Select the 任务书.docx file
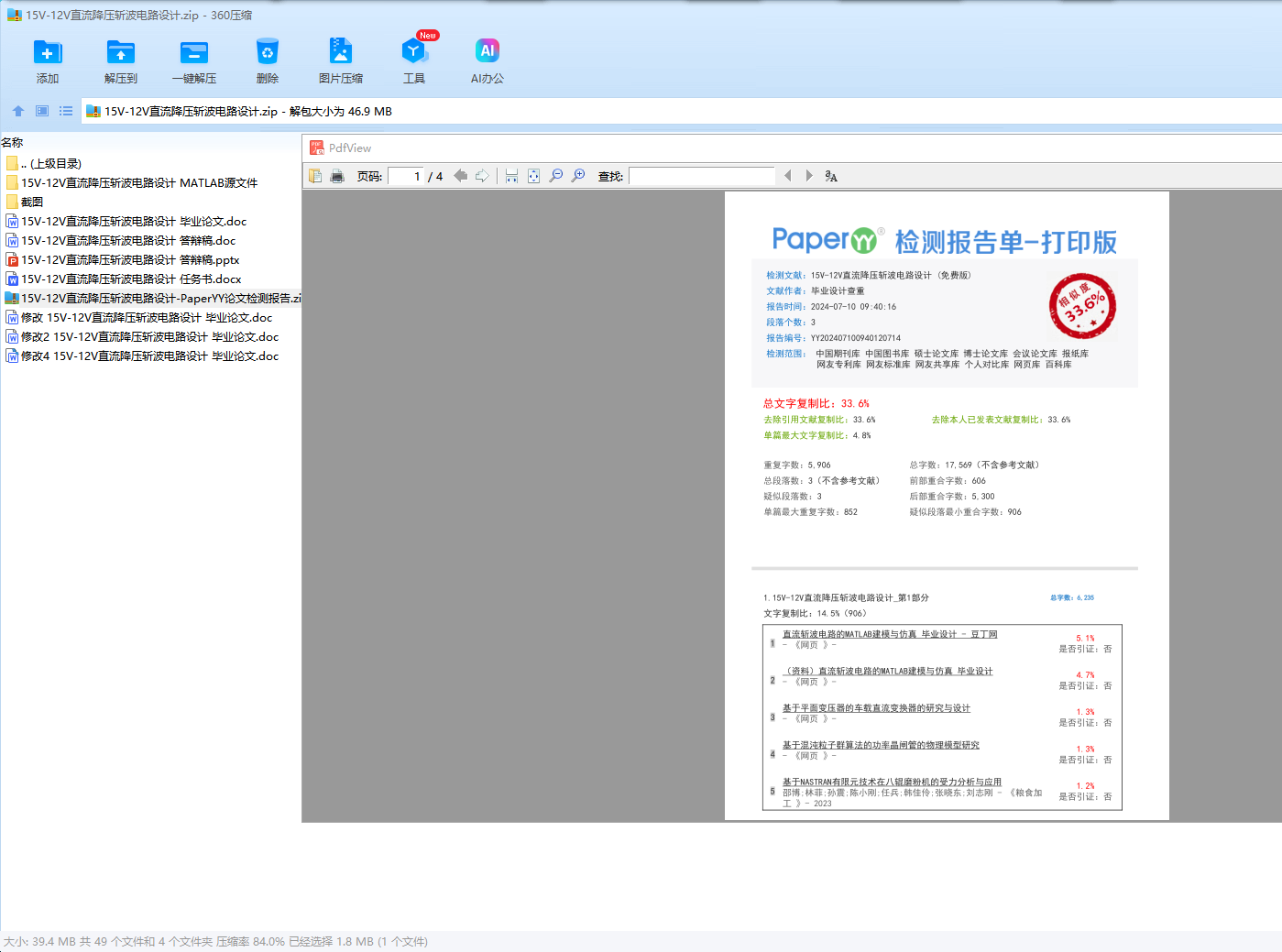Screen dimensions: 1282x952 [x=124, y=279]
